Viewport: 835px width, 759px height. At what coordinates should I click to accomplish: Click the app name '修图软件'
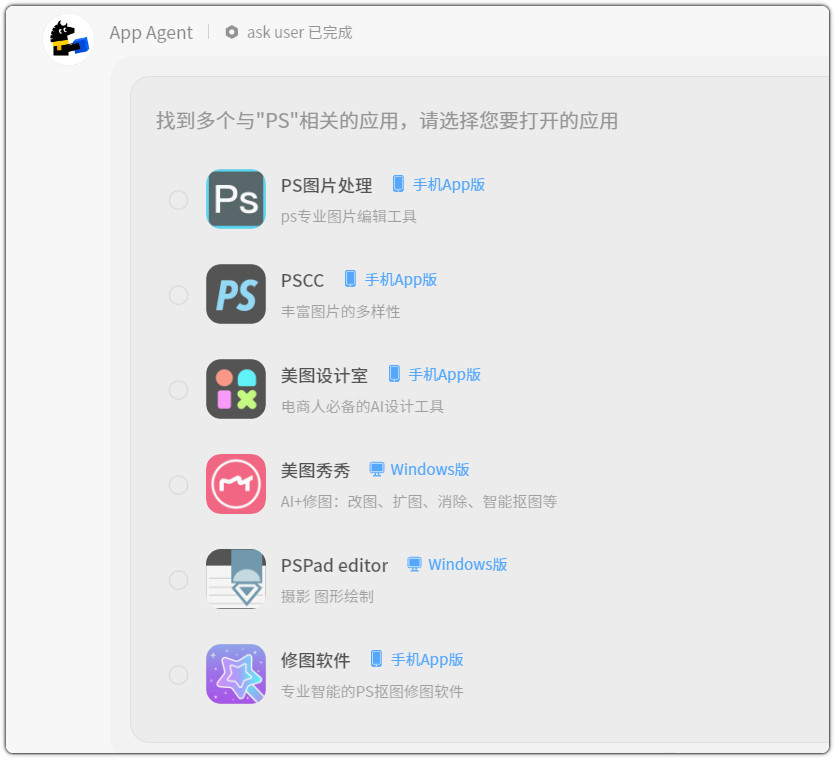[x=315, y=660]
